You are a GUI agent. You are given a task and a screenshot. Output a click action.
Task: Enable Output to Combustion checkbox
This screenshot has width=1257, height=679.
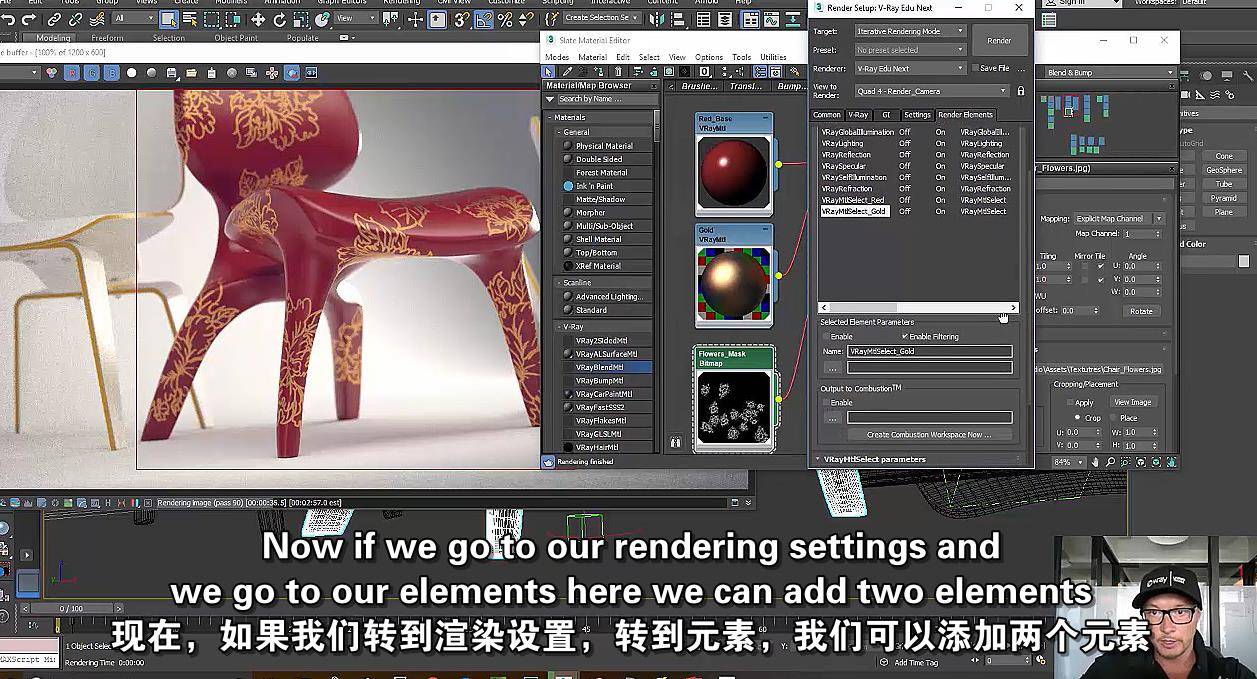(x=826, y=402)
